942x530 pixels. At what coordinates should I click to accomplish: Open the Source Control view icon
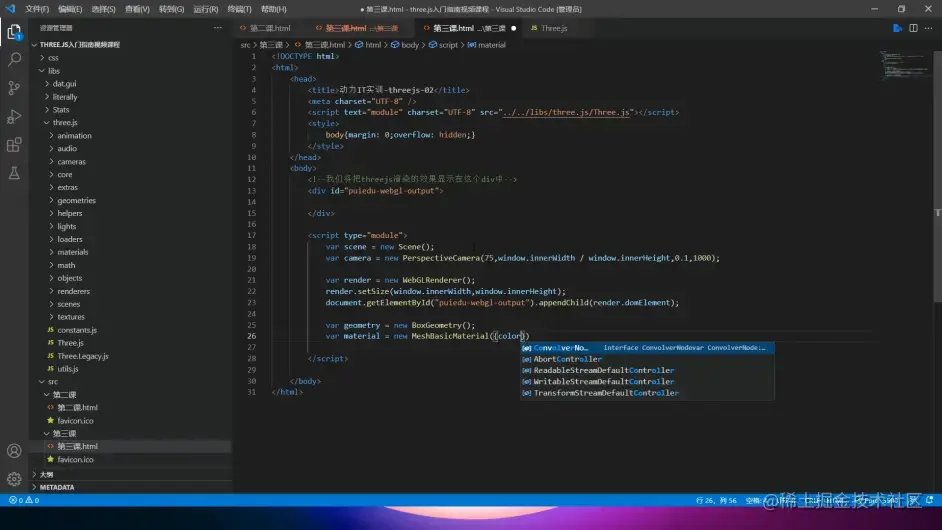(14, 88)
